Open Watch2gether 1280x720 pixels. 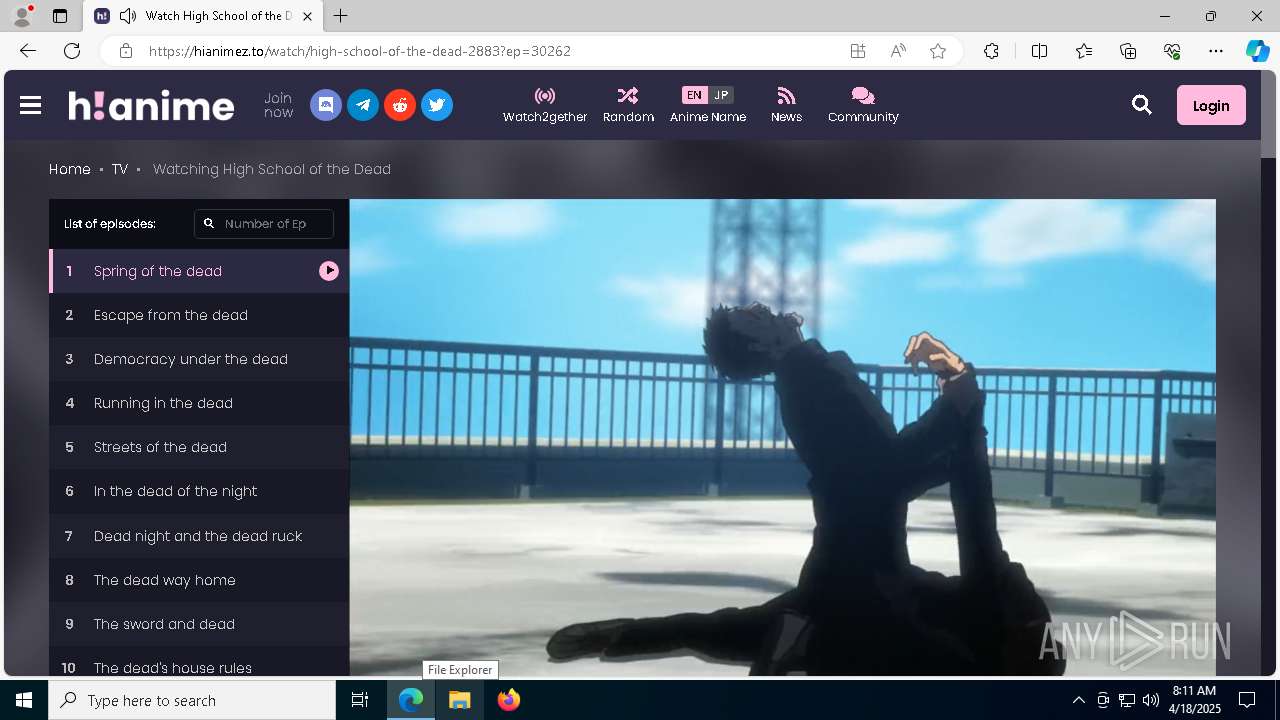pos(545,105)
